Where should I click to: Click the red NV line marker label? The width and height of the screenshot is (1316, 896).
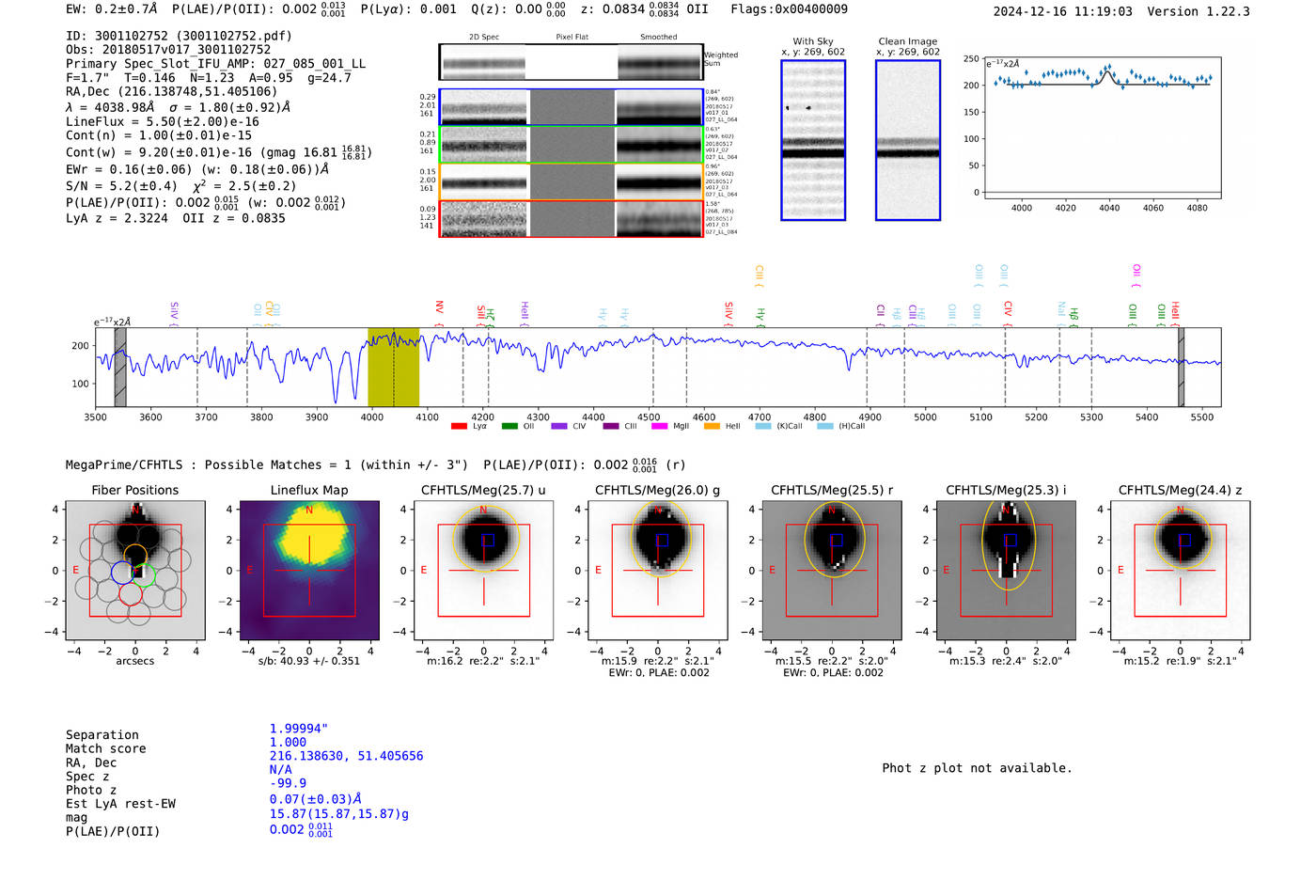click(x=439, y=308)
